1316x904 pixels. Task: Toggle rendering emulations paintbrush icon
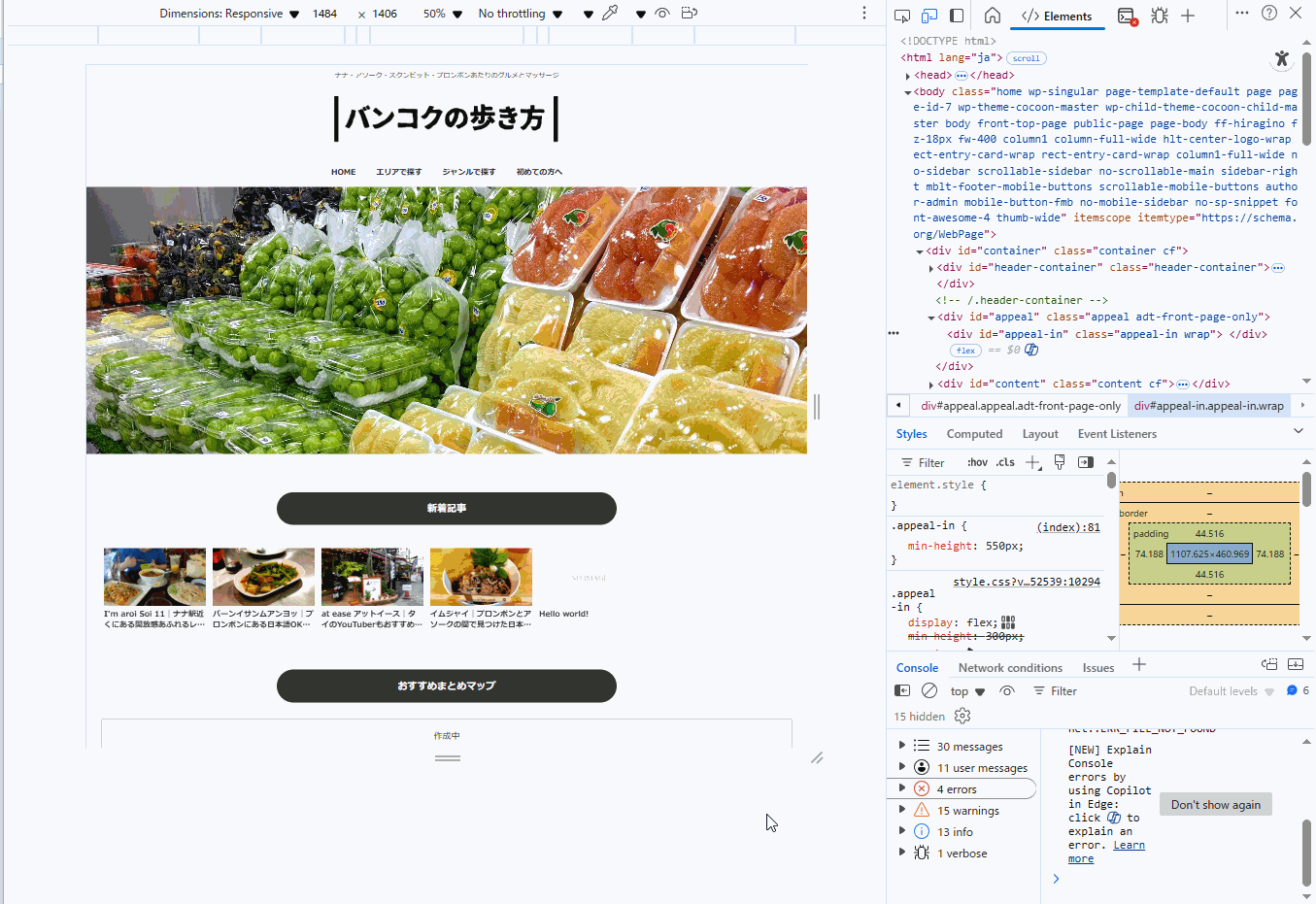pos(1060,462)
